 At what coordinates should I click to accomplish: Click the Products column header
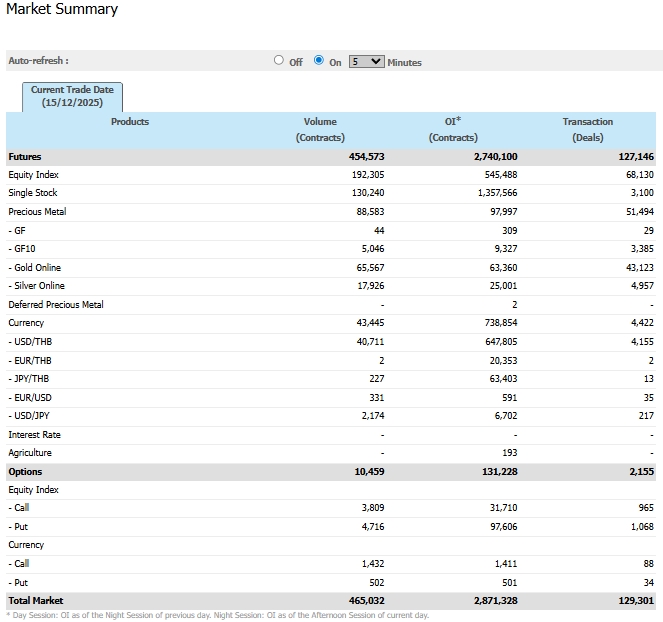[x=130, y=122]
